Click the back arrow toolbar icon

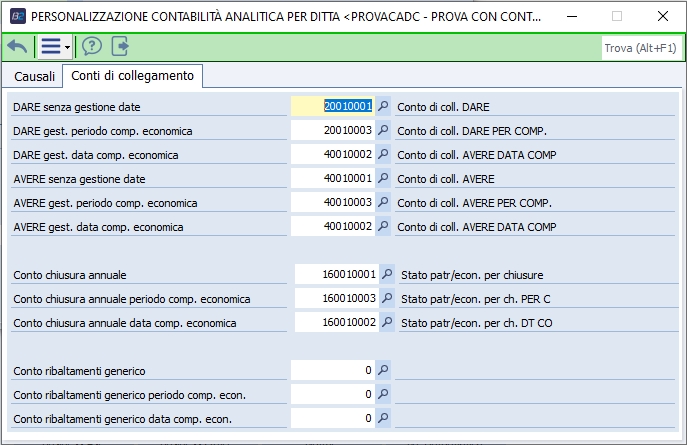[17, 47]
